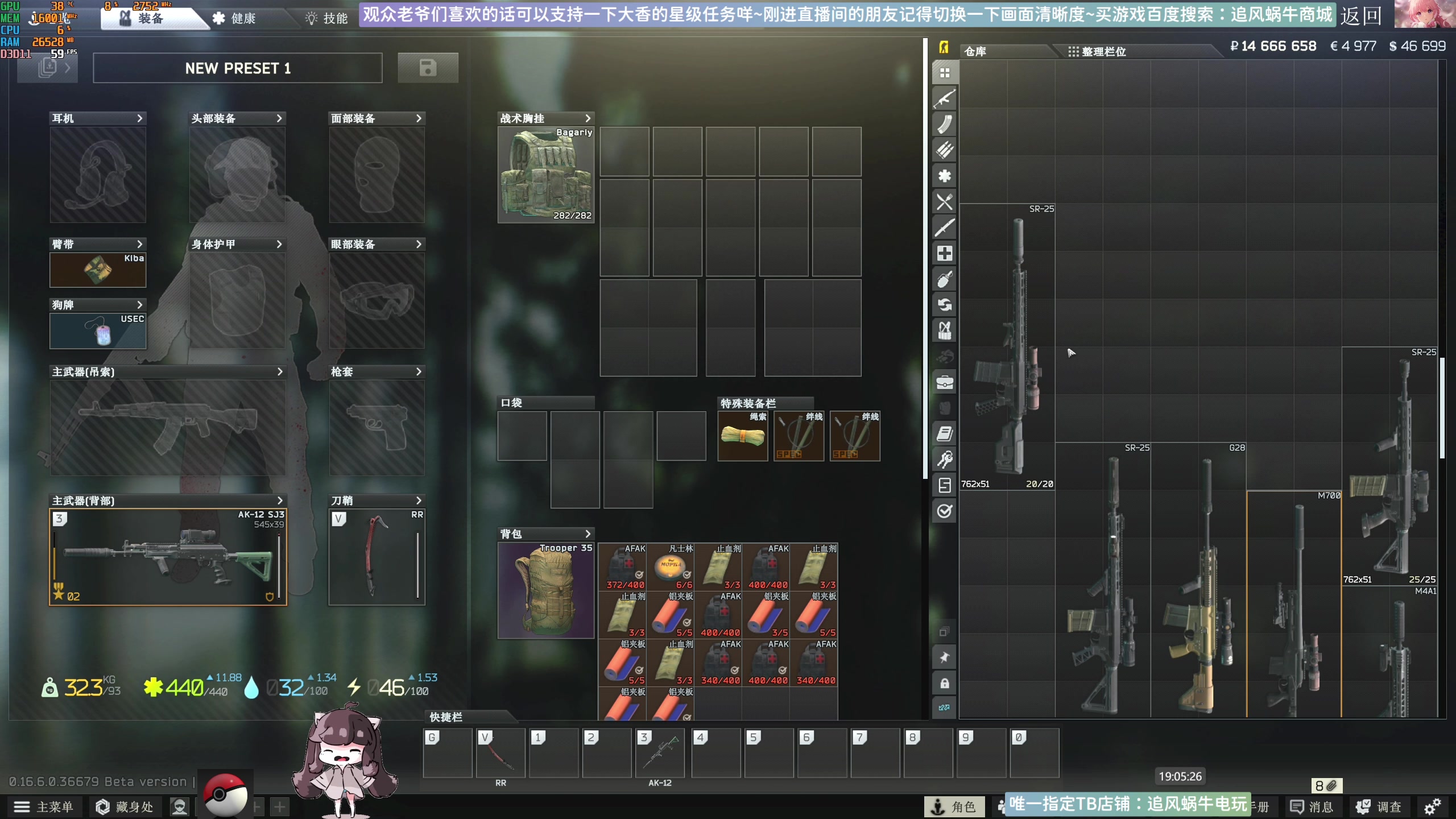The image size is (1456, 819).
Task: Toggle the lock icon in stash sidebar
Action: (945, 683)
